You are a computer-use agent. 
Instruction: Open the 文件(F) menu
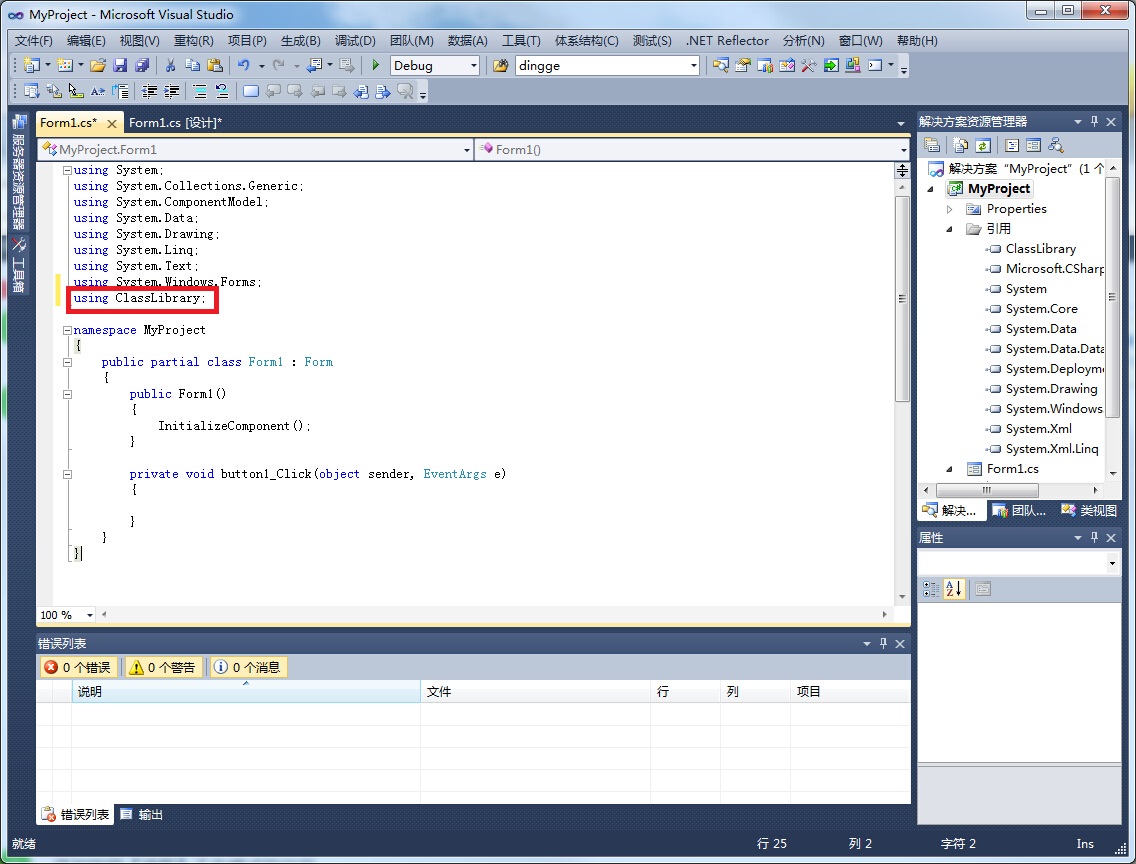pyautogui.click(x=33, y=41)
